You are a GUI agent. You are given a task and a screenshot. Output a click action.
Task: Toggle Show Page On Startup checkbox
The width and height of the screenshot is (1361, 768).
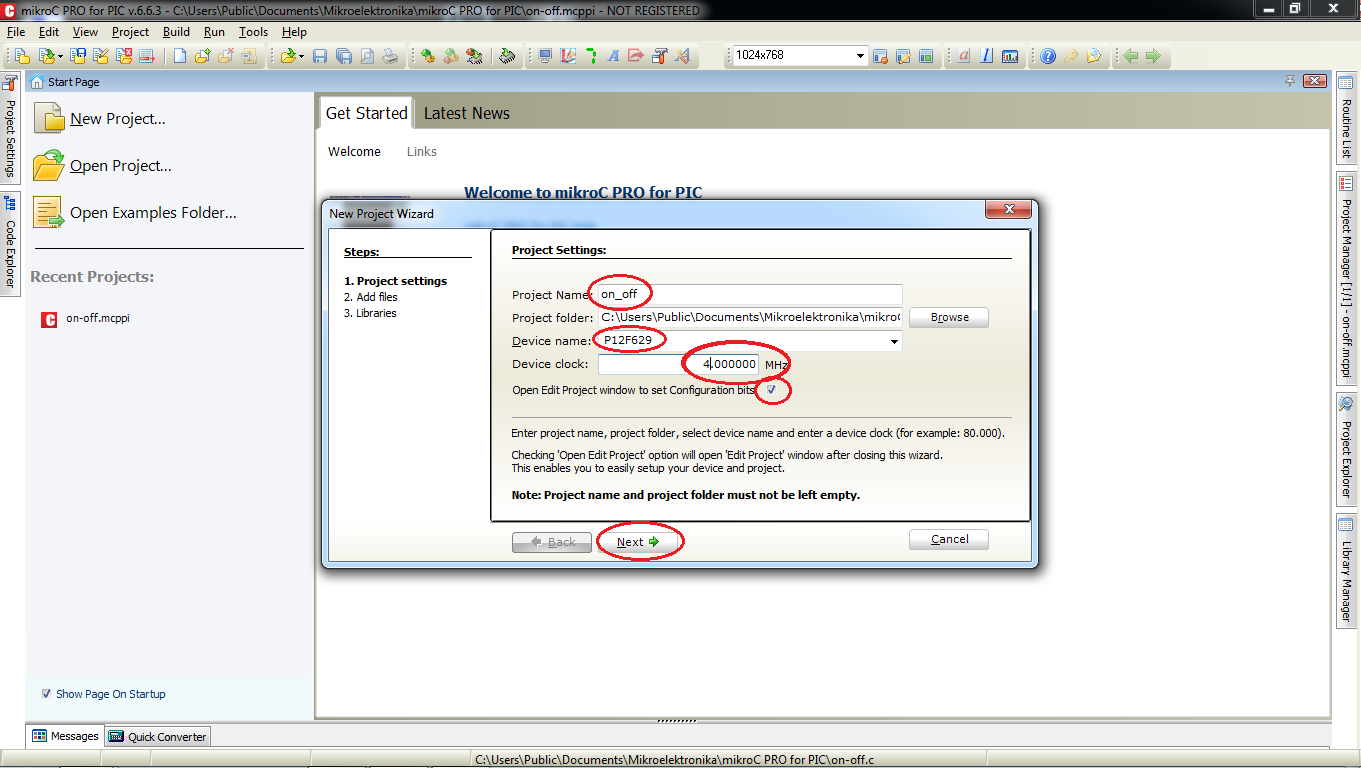46,693
